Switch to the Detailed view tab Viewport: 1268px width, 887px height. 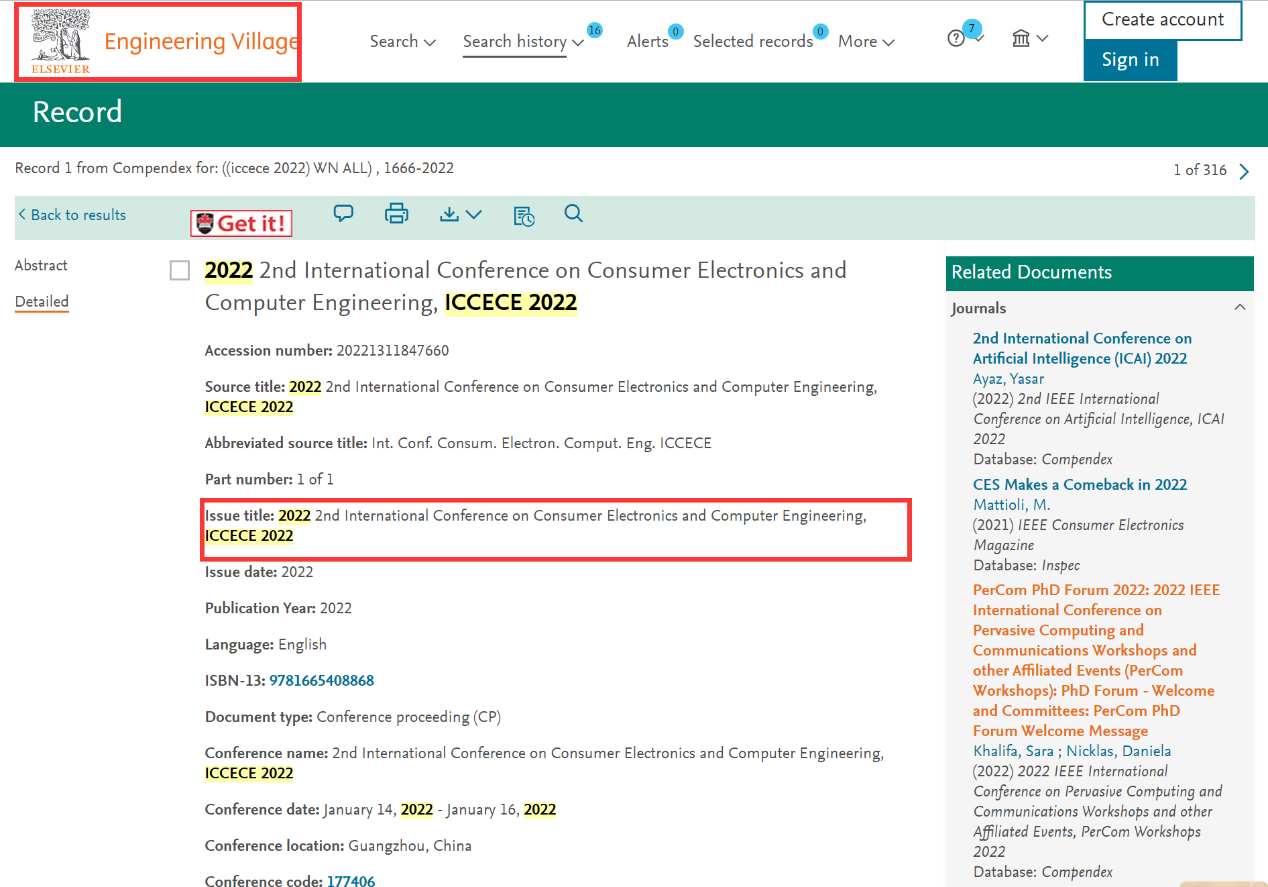point(42,301)
